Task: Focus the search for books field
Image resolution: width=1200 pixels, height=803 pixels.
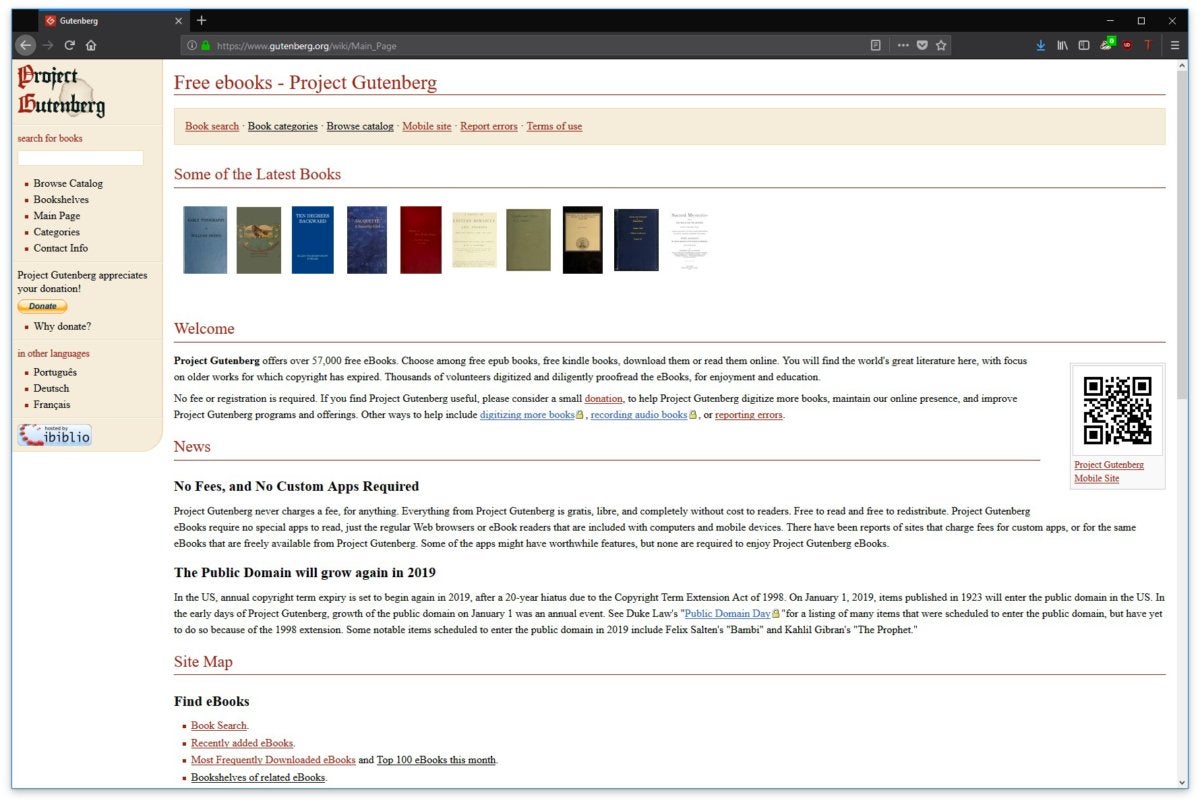Action: 80,158
